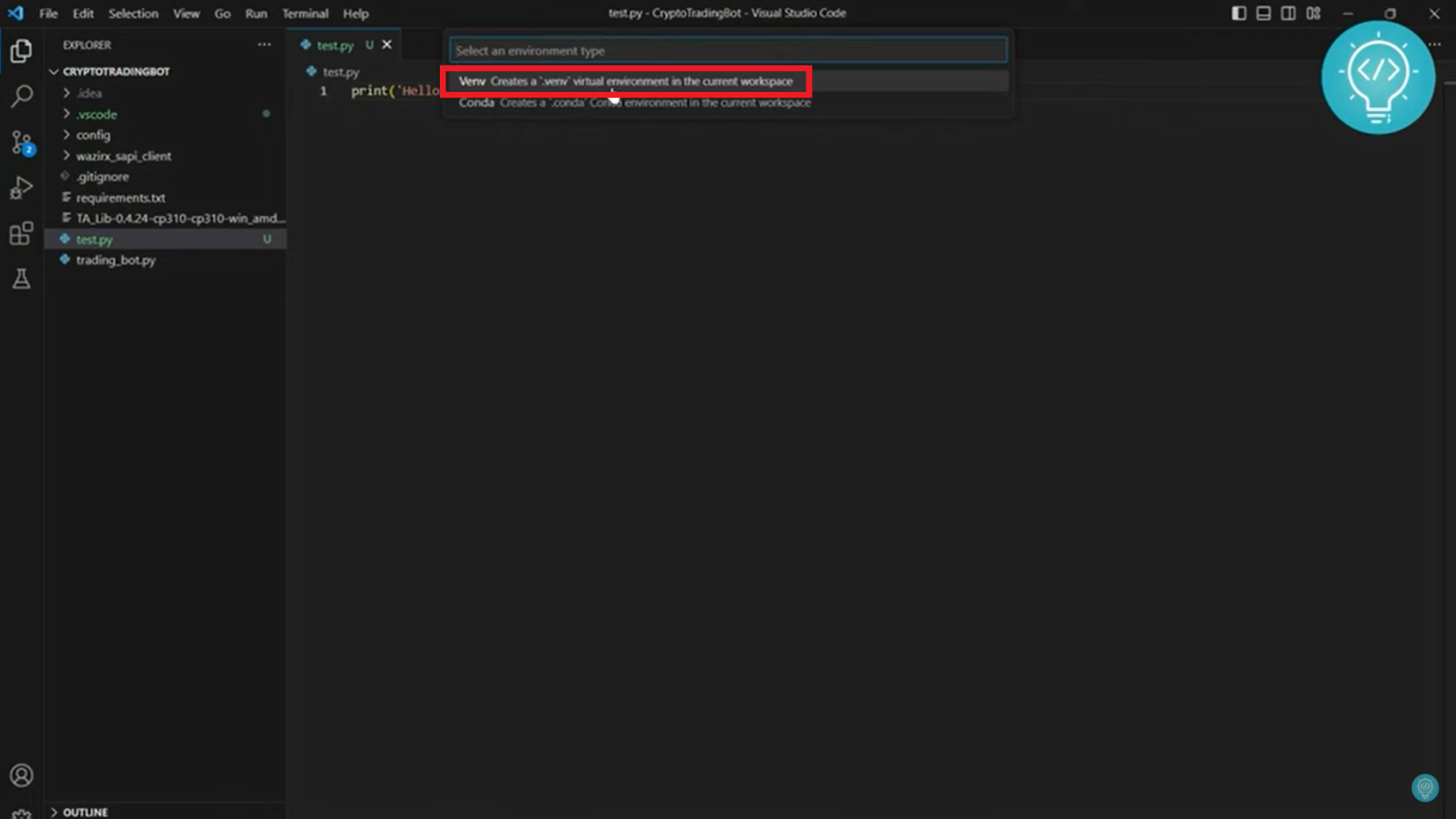Expand the .vscode folder

click(94, 114)
